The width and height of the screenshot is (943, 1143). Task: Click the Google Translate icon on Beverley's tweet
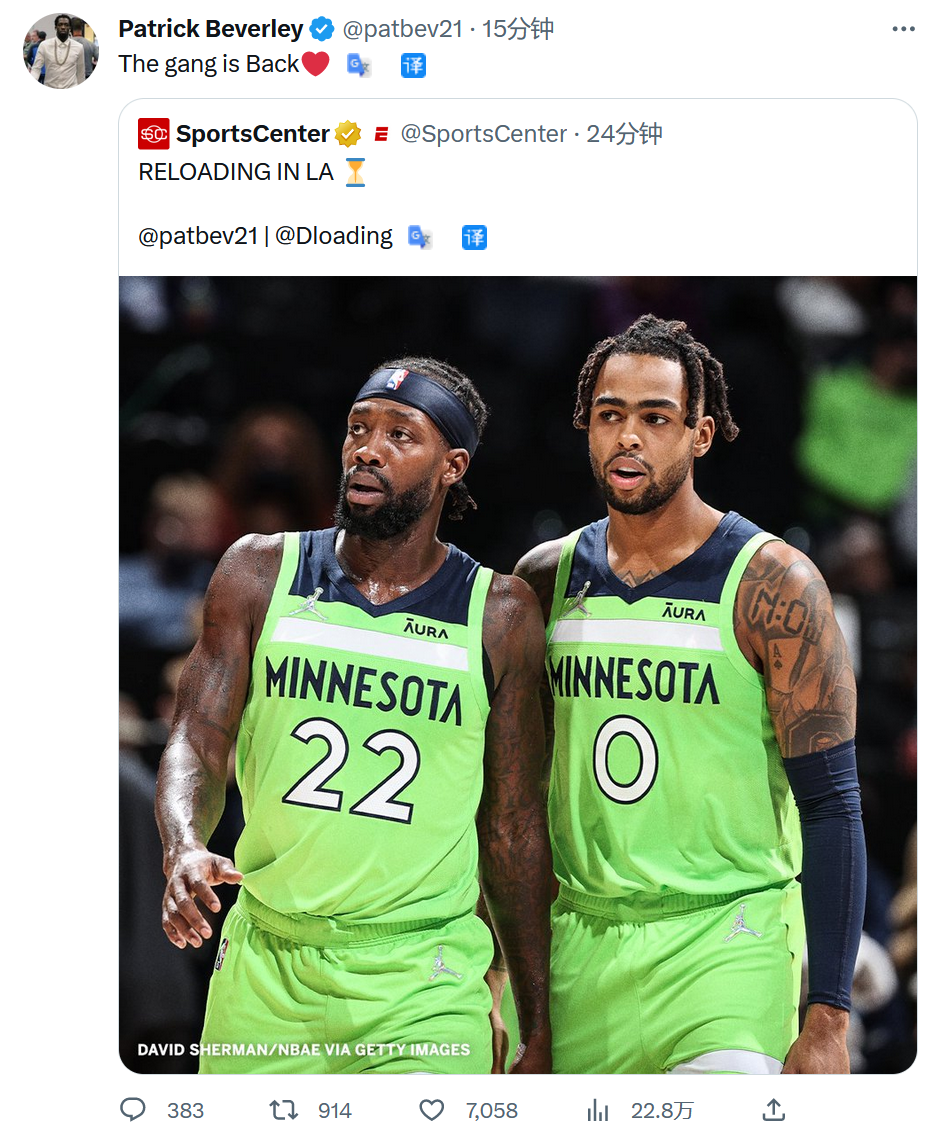click(358, 66)
